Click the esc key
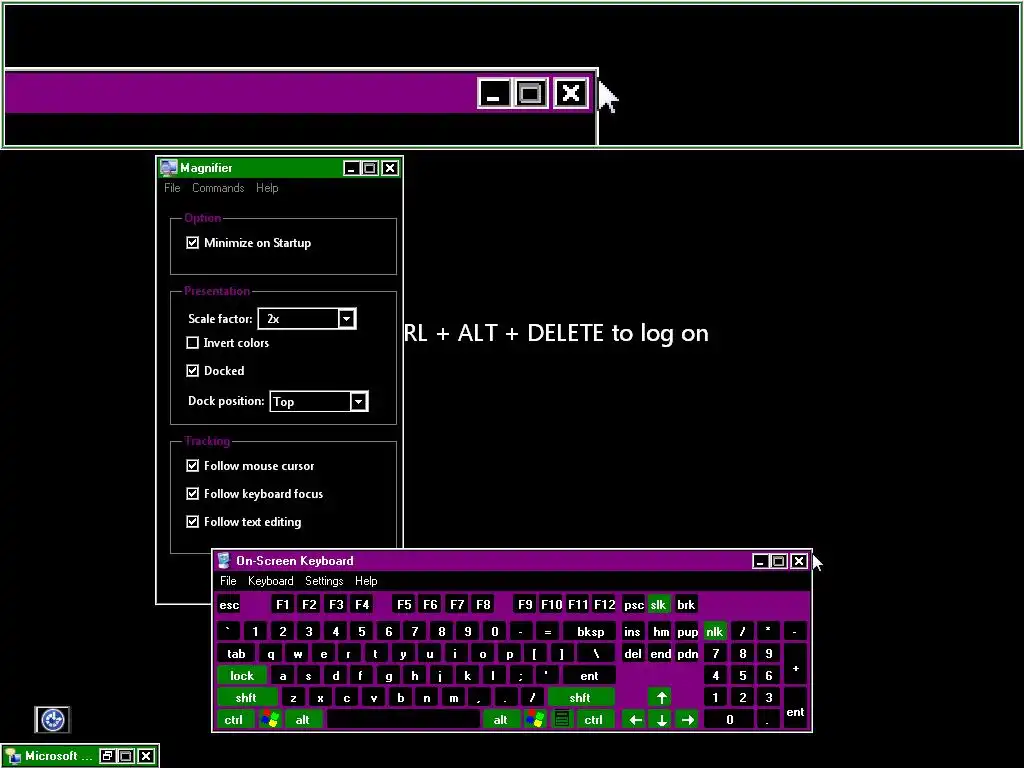The width and height of the screenshot is (1024, 768). pos(229,605)
